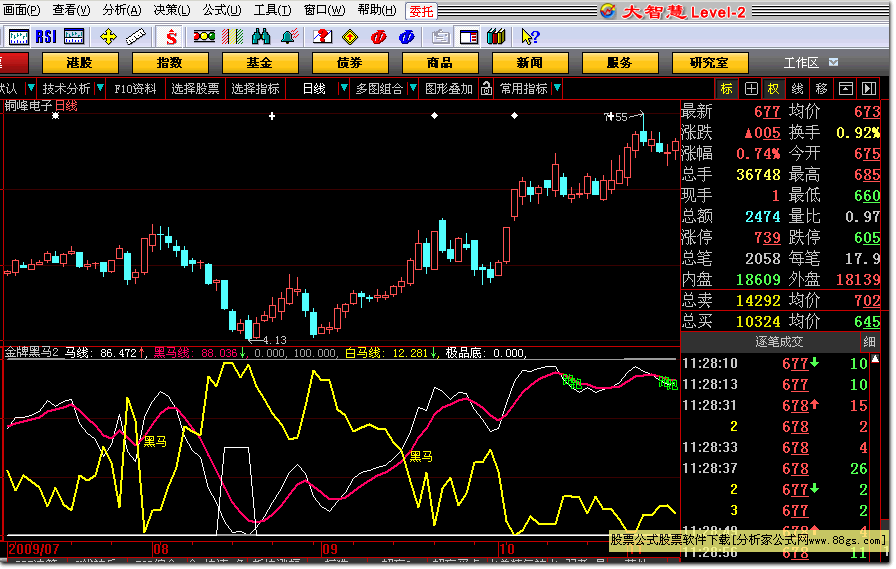Toggle the 细 detail button in 逐笔成交
Image resolution: width=896 pixels, height=569 pixels.
[x=869, y=342]
